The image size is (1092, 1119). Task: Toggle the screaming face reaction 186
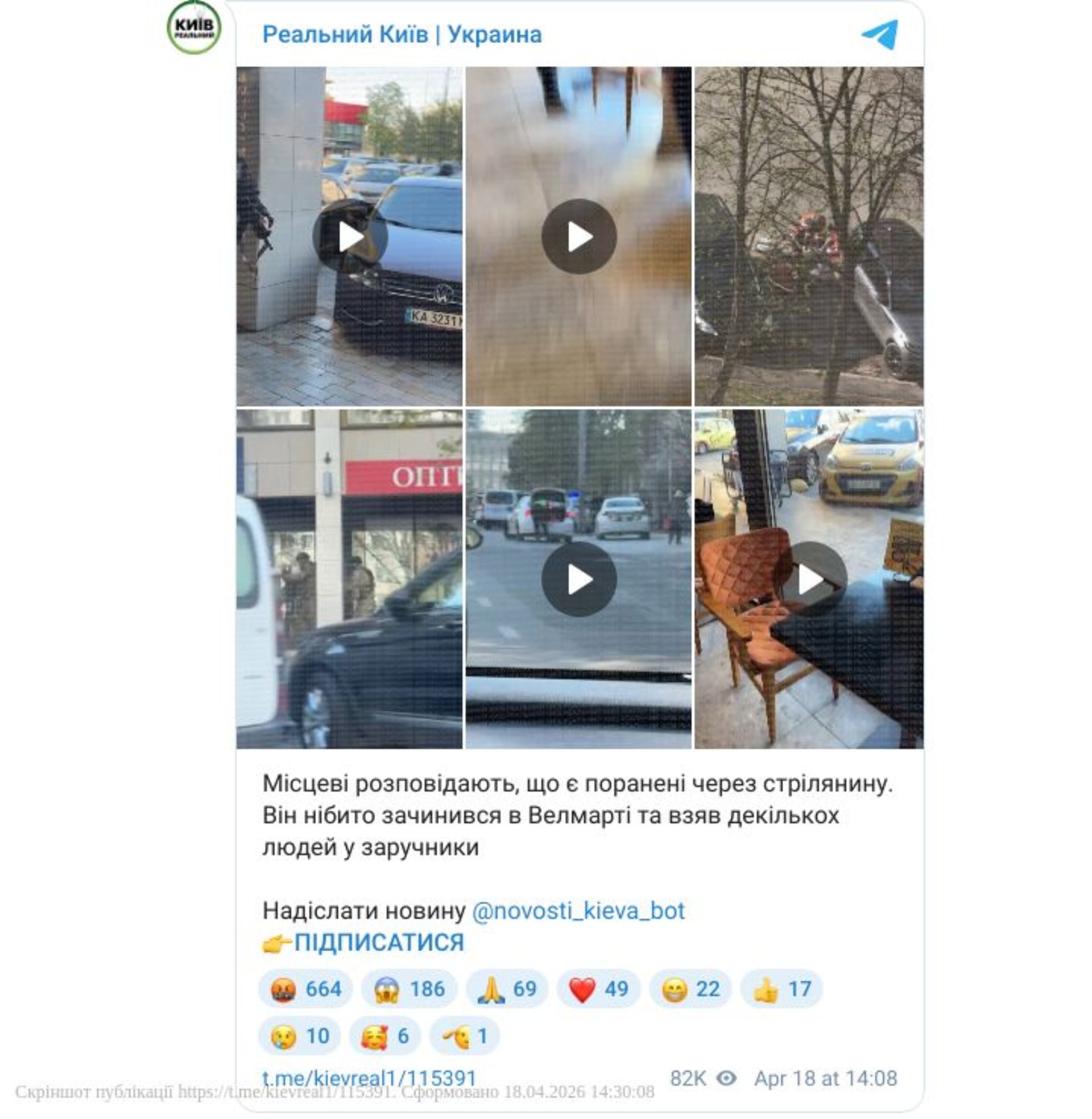pyautogui.click(x=409, y=989)
